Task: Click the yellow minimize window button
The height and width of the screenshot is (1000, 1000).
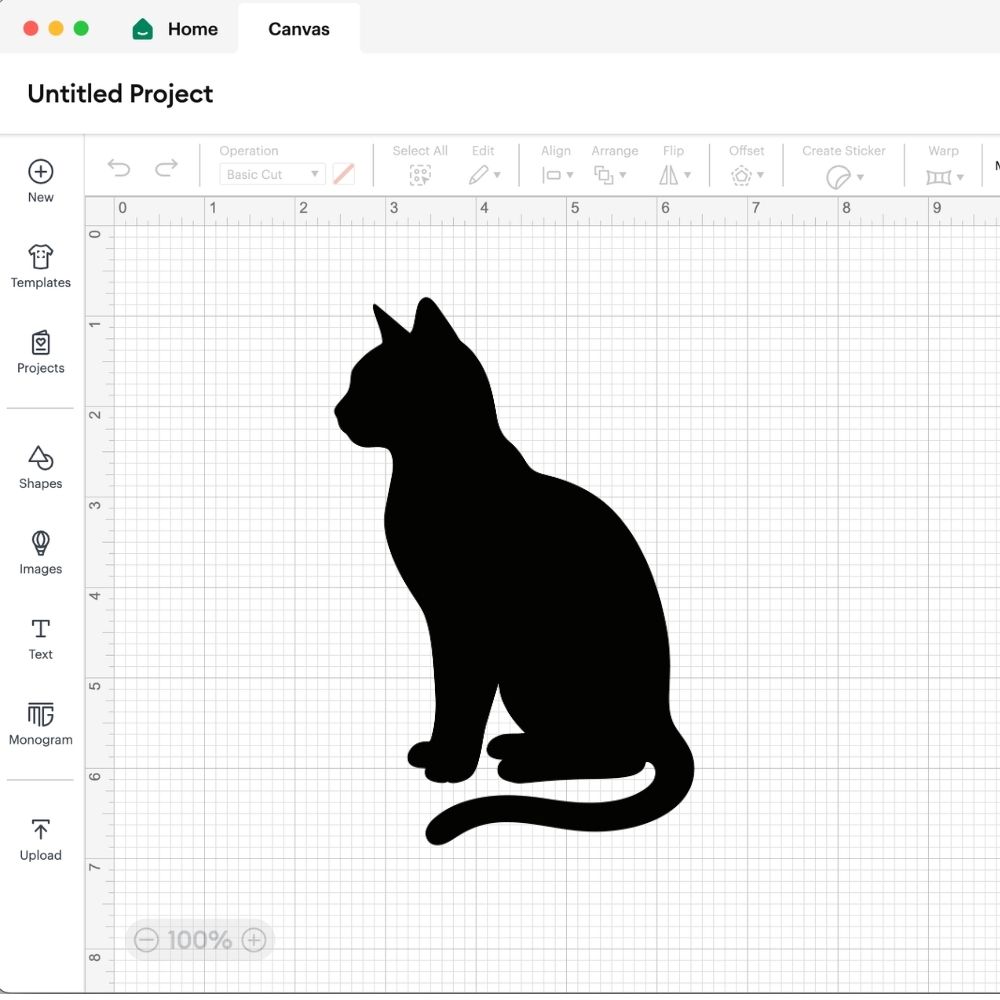Action: click(56, 29)
